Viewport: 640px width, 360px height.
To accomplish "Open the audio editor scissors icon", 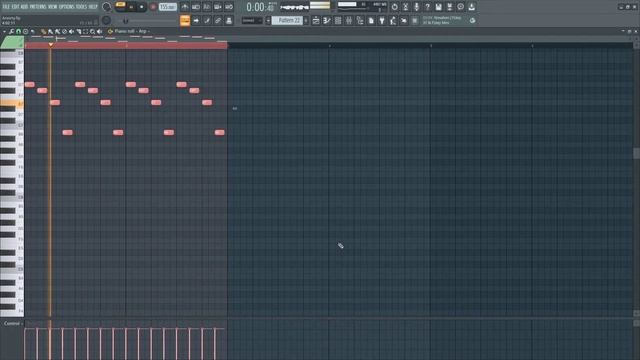I will [405, 7].
